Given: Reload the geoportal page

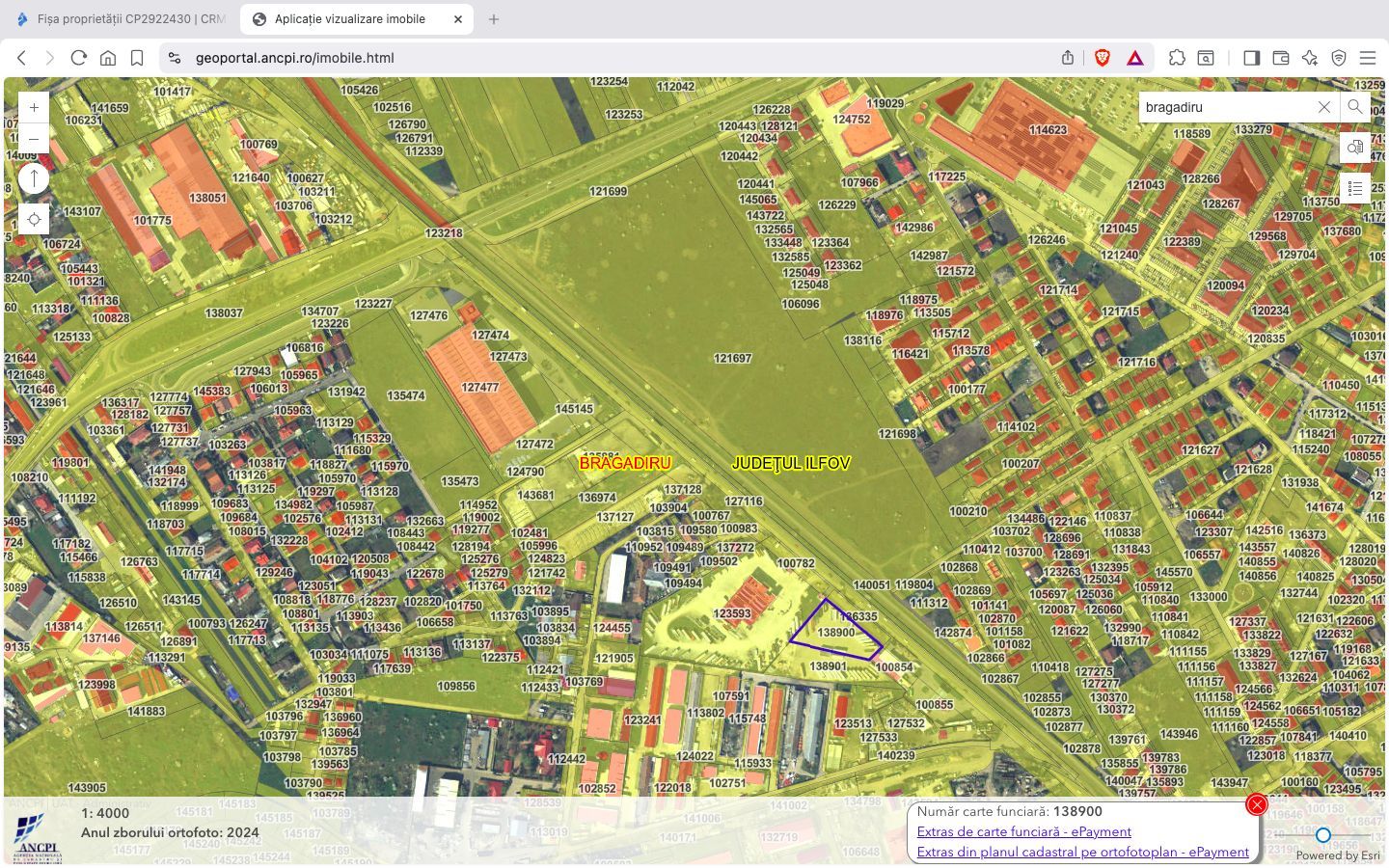Looking at the screenshot, I should [79, 57].
